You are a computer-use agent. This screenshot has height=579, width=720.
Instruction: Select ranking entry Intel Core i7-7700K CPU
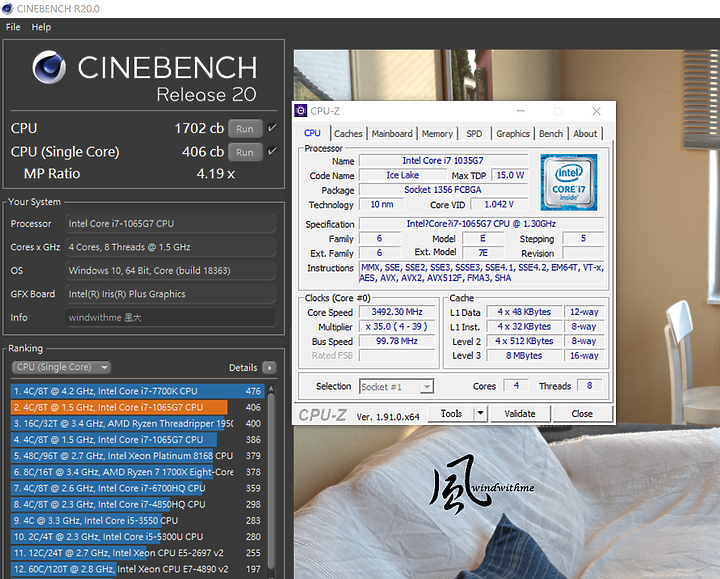pos(137,391)
